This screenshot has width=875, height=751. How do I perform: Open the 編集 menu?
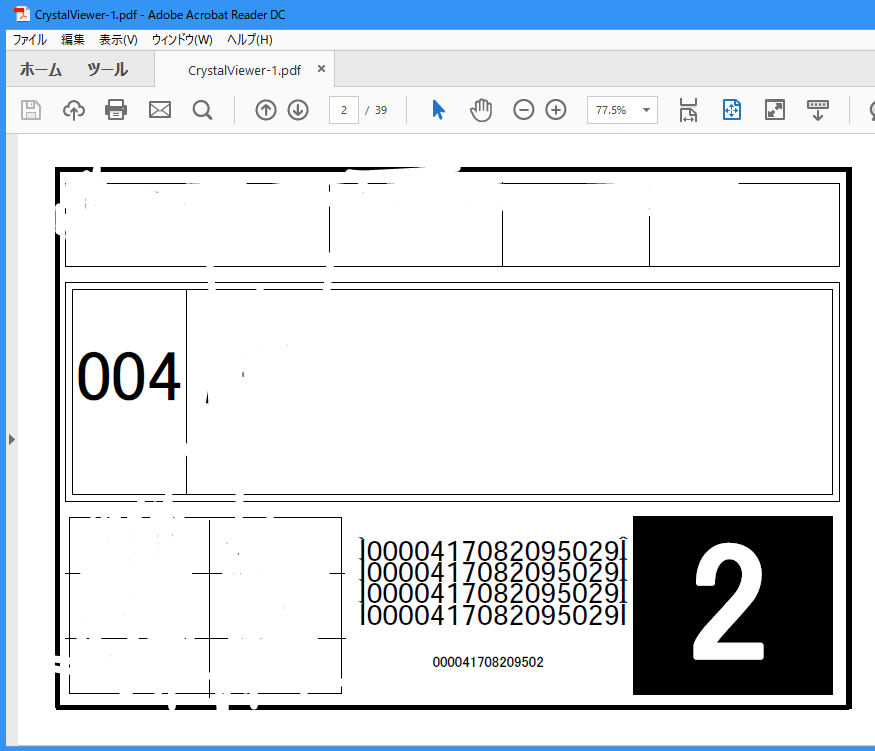pyautogui.click(x=73, y=40)
